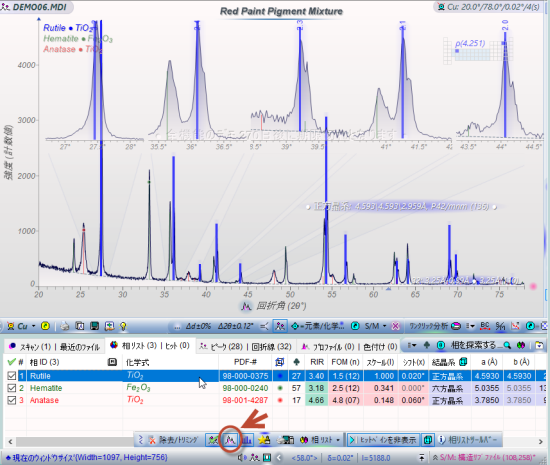
Task: Toggle the green check-all header mark
Action: pos(12,362)
